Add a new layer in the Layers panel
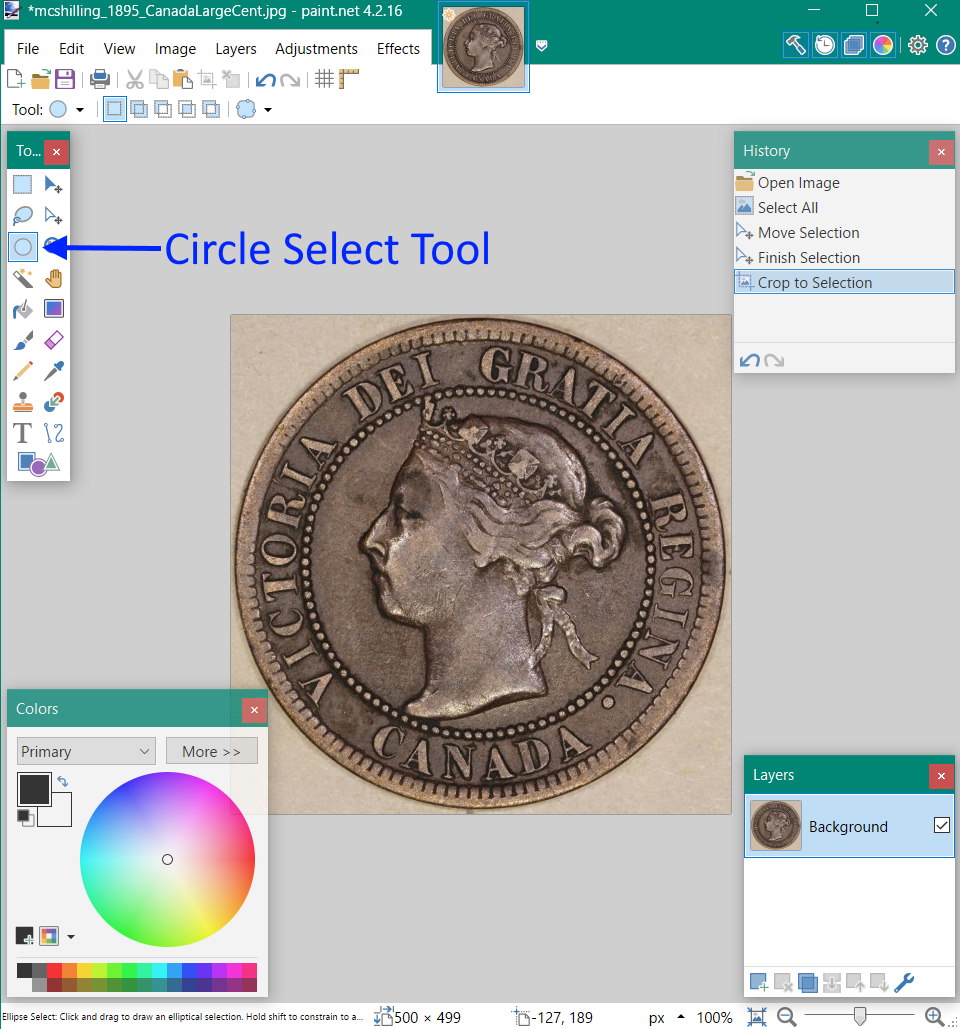Image resolution: width=960 pixels, height=1029 pixels. click(759, 982)
